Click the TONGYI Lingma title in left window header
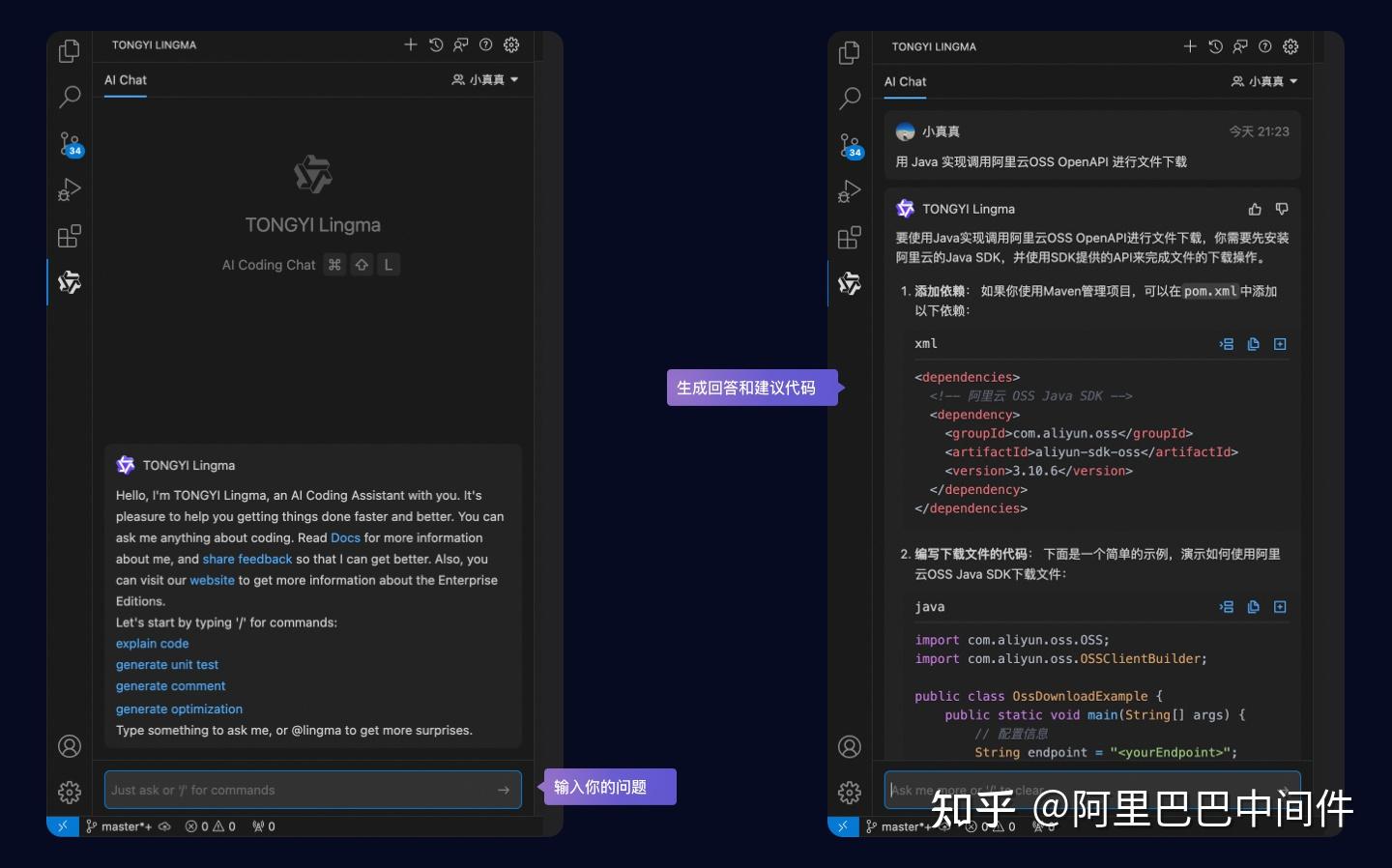 click(154, 44)
